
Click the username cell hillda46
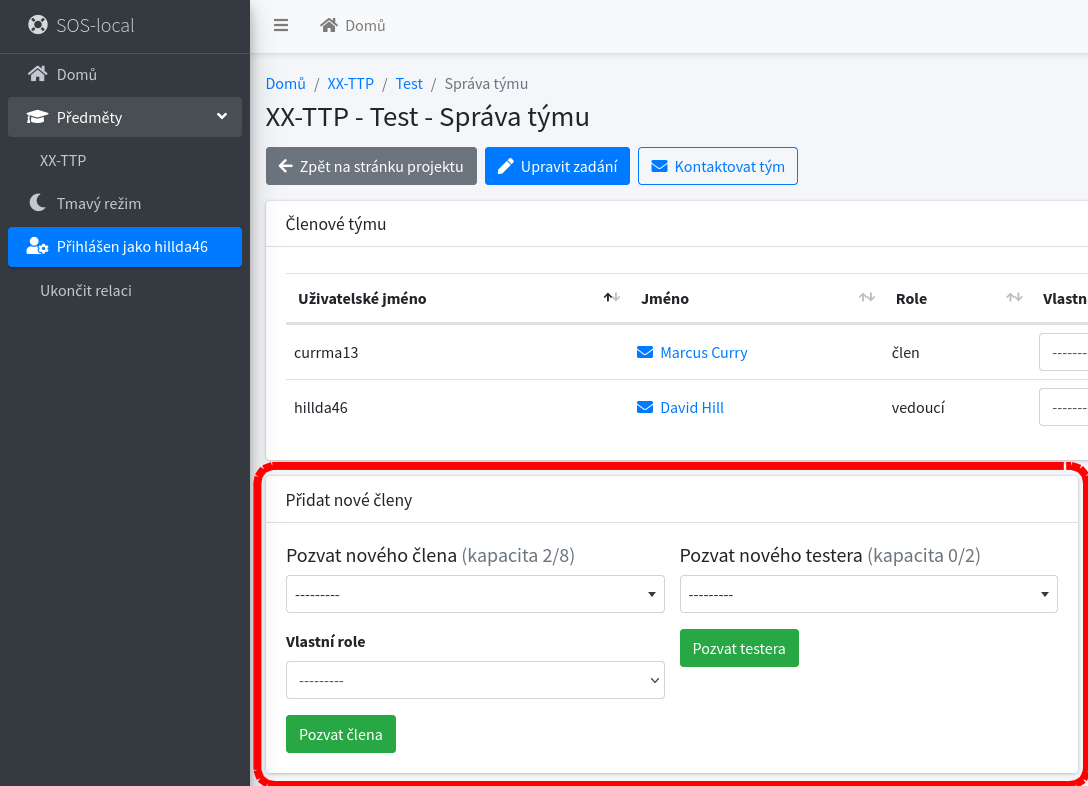point(321,407)
